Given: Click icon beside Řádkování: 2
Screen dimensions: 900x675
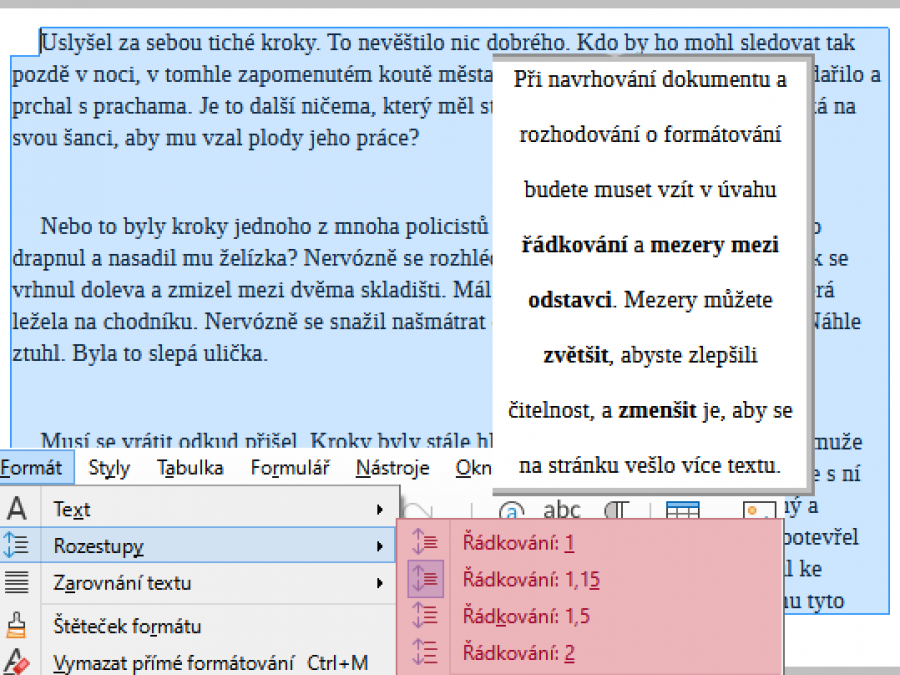Looking at the screenshot, I should [425, 652].
